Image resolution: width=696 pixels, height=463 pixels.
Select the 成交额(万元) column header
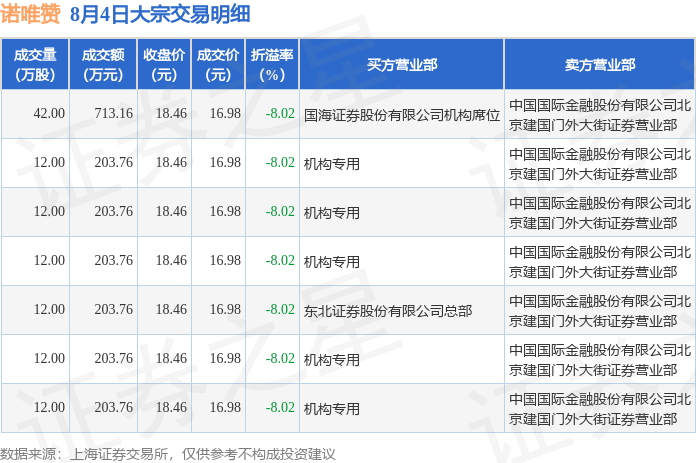click(103, 64)
